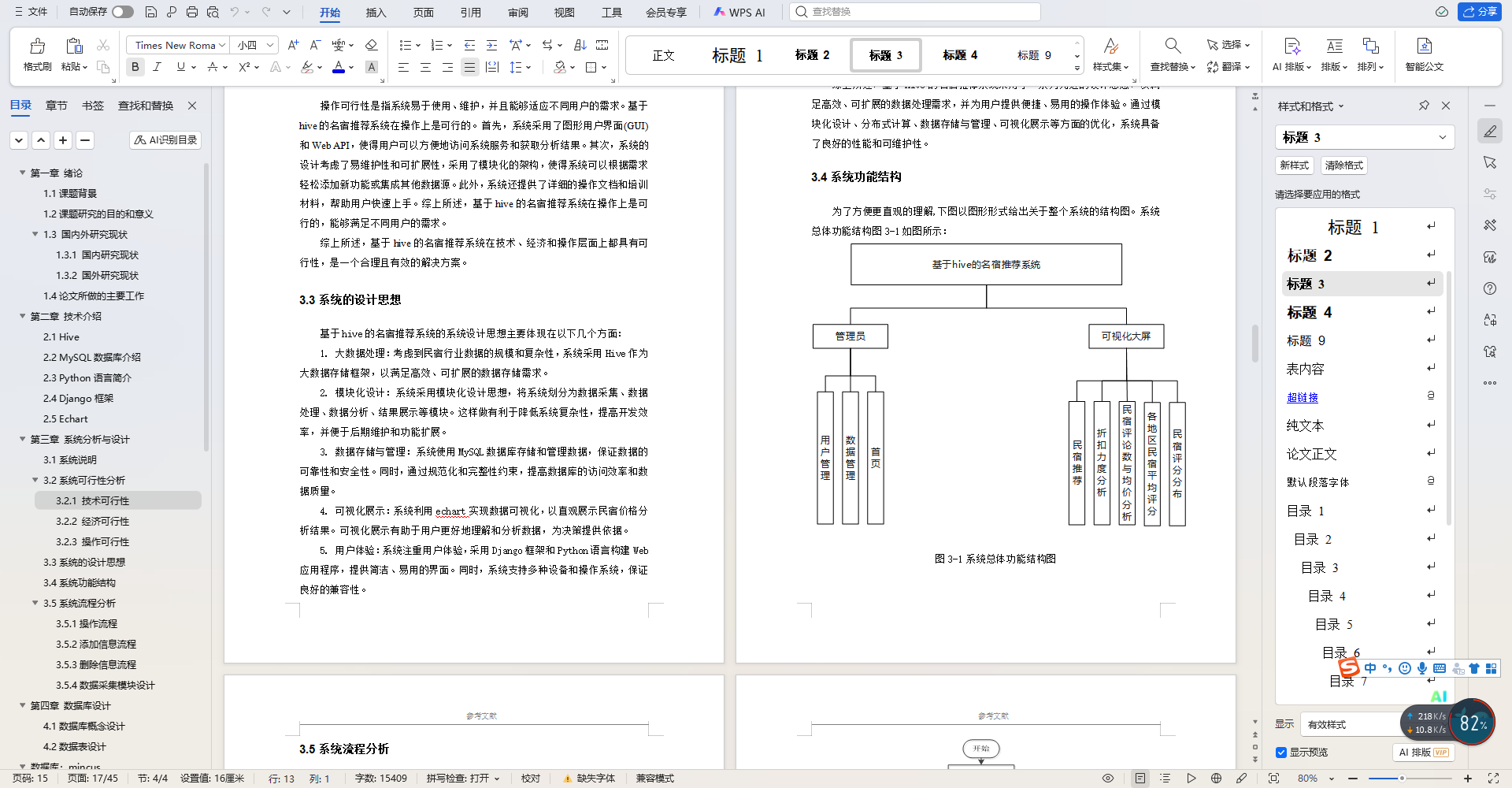
Task: Center align text in ribbon
Action: [425, 67]
